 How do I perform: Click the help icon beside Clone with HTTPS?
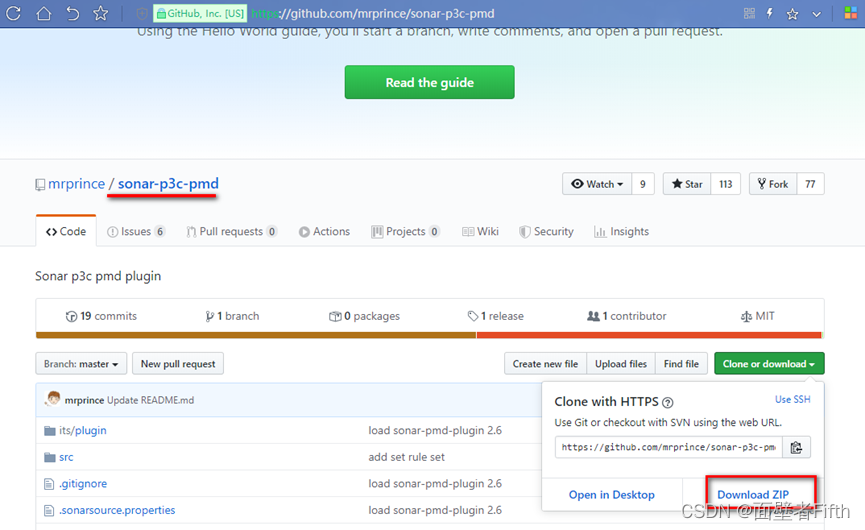tap(668, 403)
